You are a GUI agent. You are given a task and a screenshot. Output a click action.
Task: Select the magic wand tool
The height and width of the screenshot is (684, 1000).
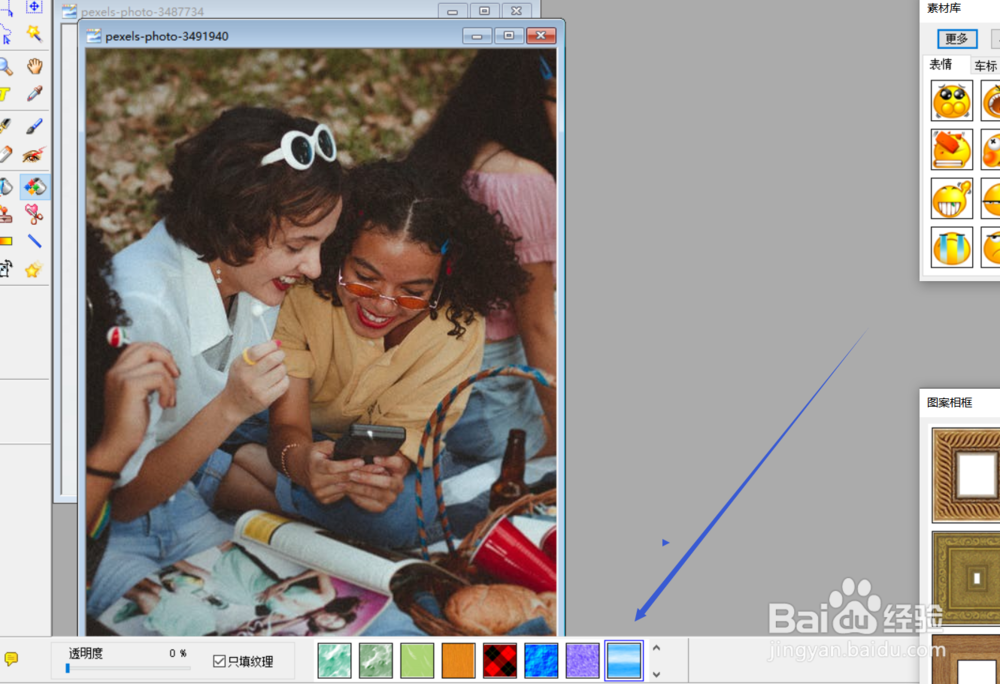[x=34, y=33]
